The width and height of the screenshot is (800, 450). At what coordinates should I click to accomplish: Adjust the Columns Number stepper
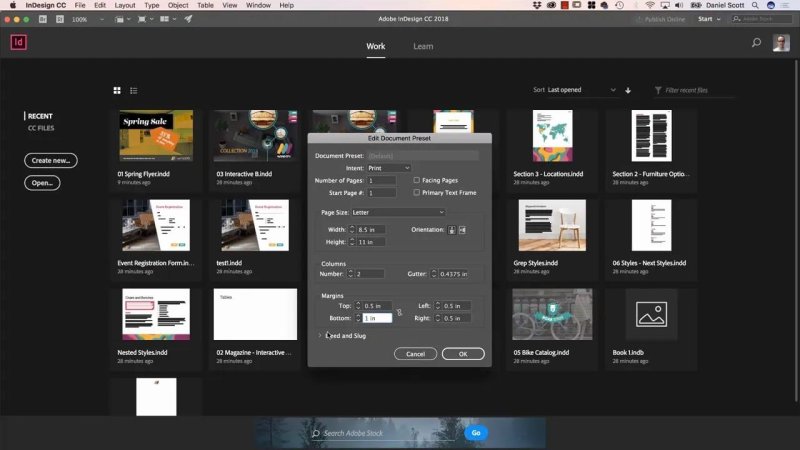pos(351,274)
